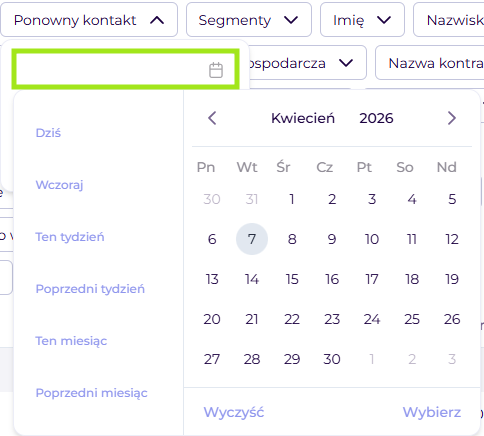484x436 pixels.
Task: Go to next month arrow
Action: pyautogui.click(x=452, y=118)
